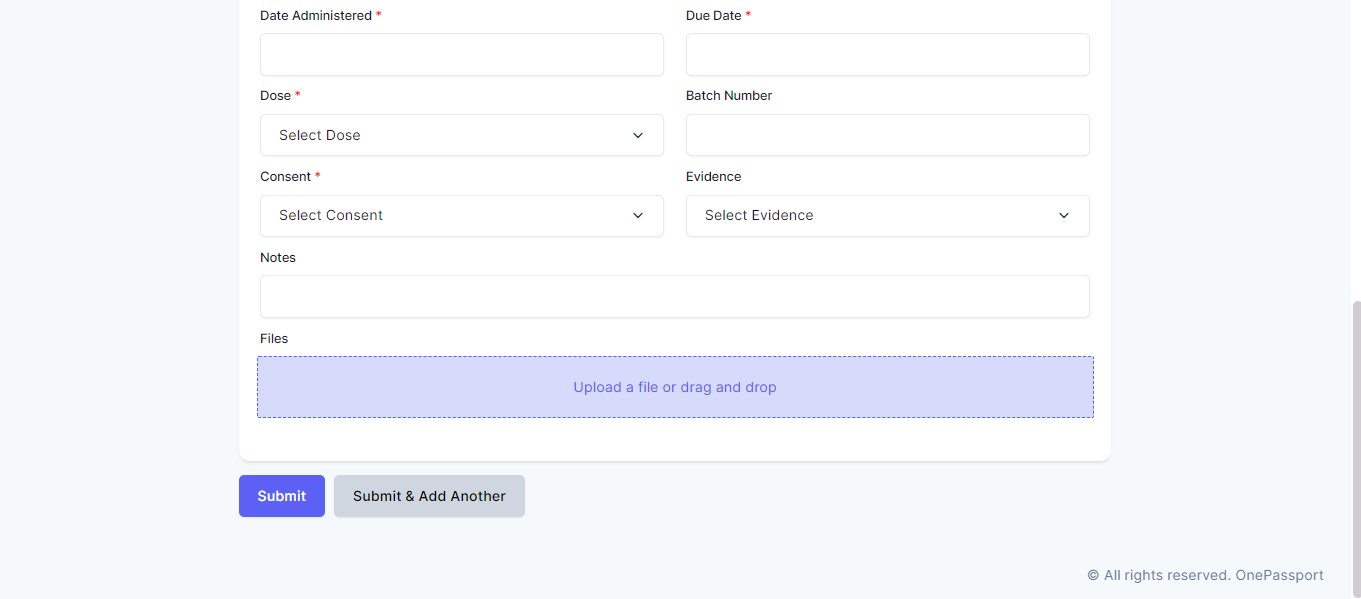Open the Select Consent dropdown
This screenshot has height=599, width=1361.
point(461,215)
